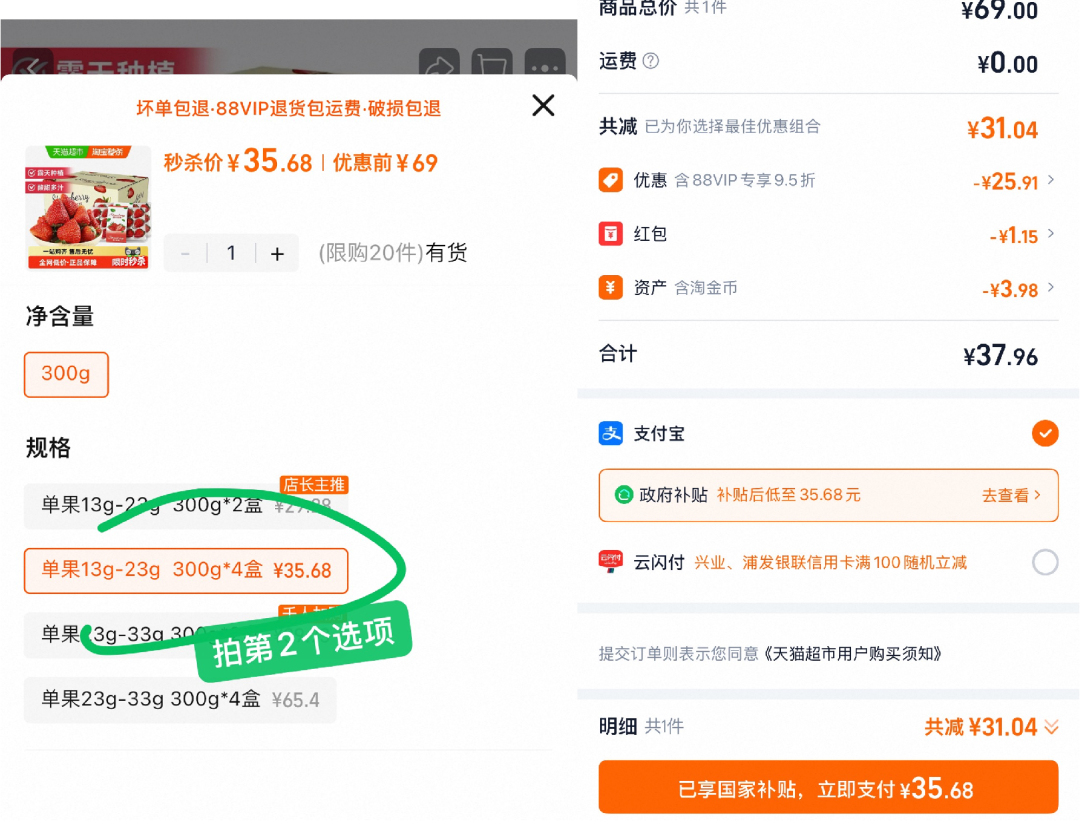This screenshot has width=1080, height=821.
Task: Expand the 优惠 discount details
Action: click(x=1053, y=180)
